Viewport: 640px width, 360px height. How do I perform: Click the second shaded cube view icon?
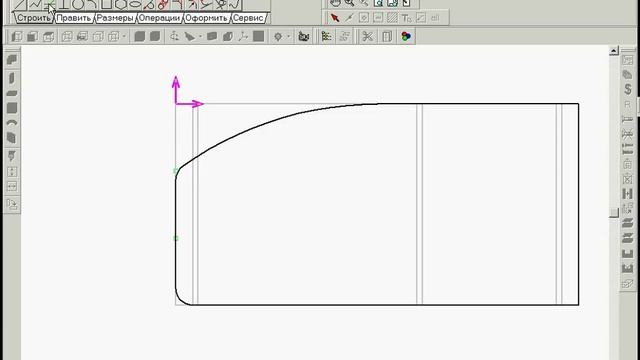tap(32, 37)
